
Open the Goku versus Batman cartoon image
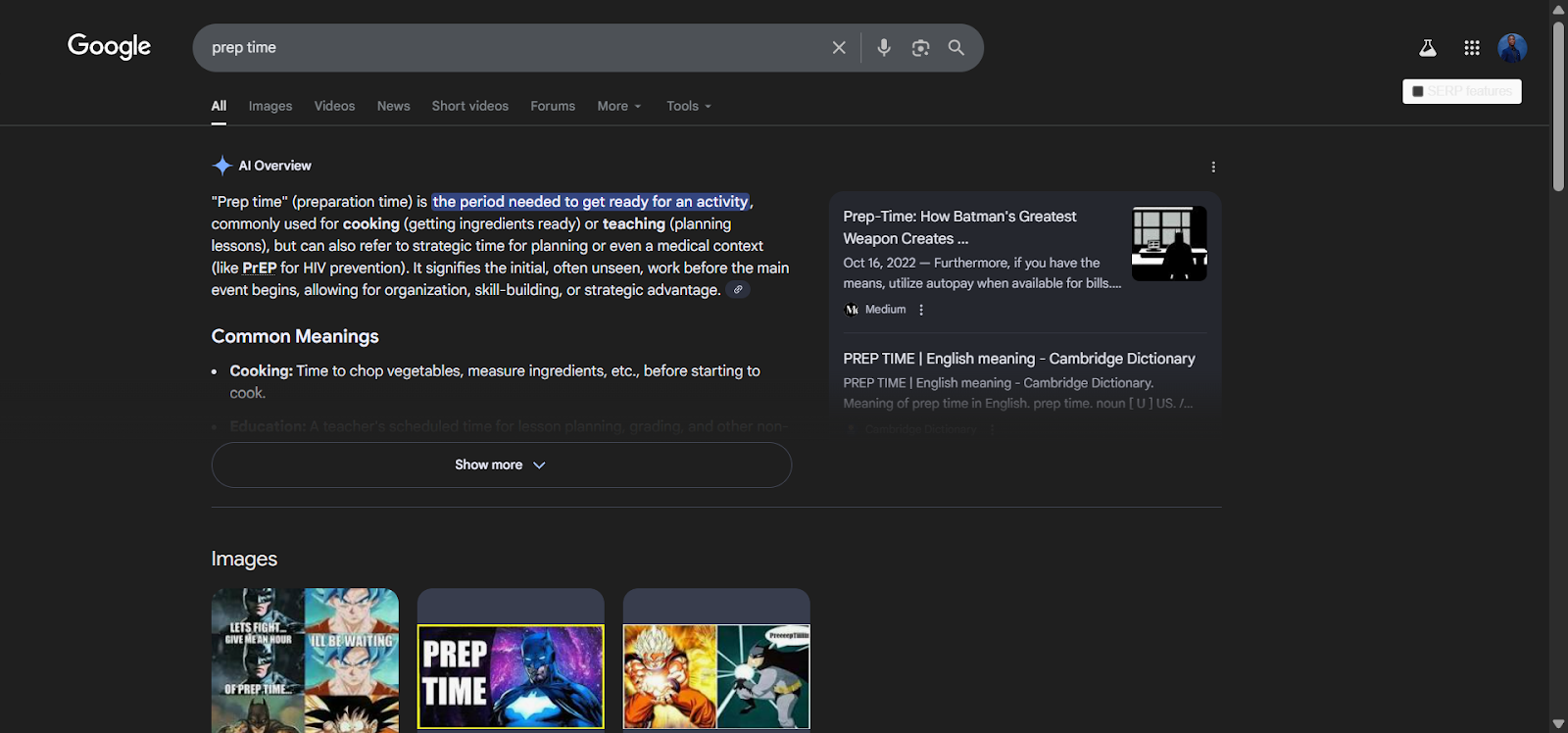(x=716, y=676)
